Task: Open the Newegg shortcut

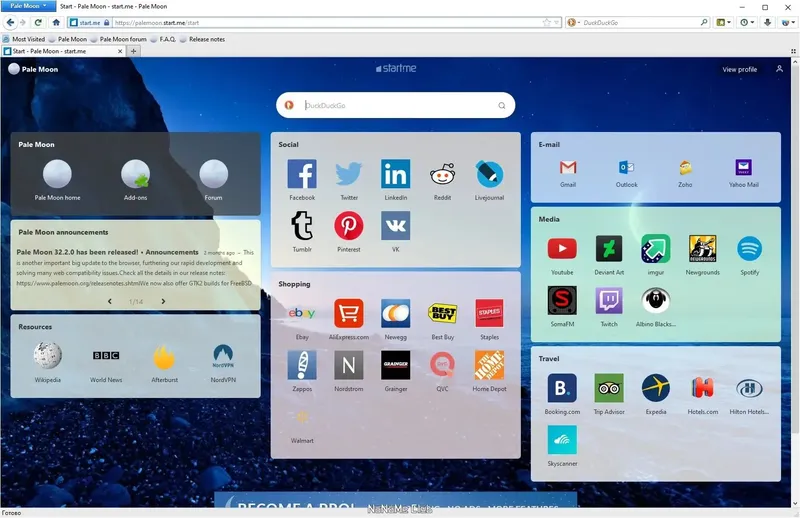Action: (x=395, y=313)
